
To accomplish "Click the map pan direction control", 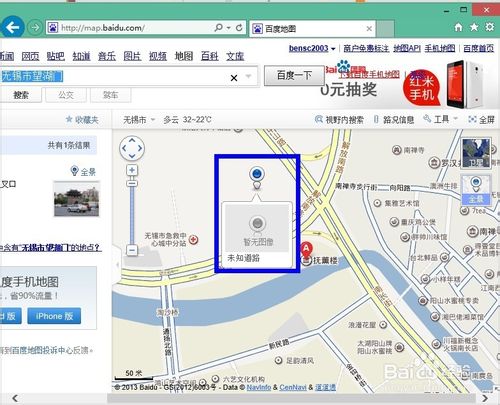I will pos(132,148).
